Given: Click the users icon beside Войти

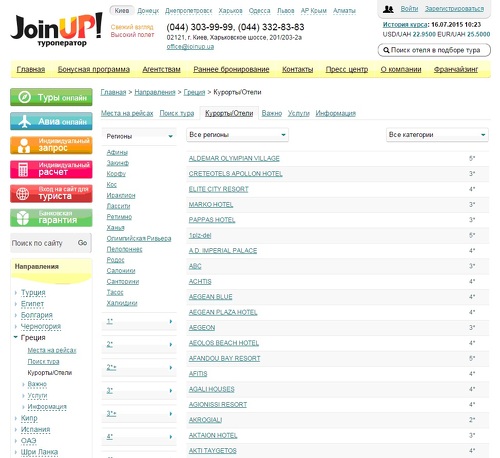Looking at the screenshot, I should pyautogui.click(x=388, y=9).
